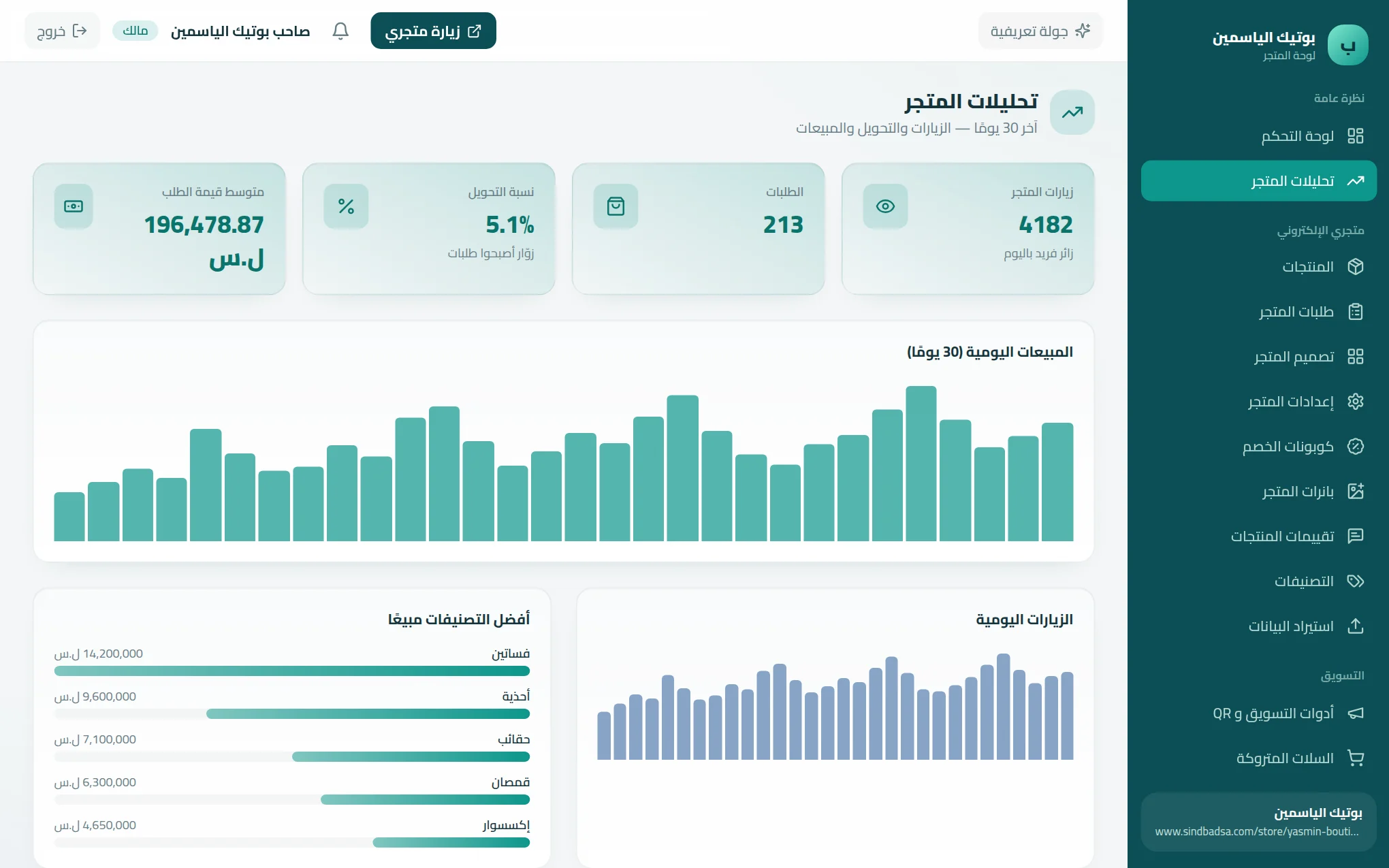Click the megaphone icon next to أدوات التسويق
The width and height of the screenshot is (1389, 868).
pyautogui.click(x=1356, y=713)
